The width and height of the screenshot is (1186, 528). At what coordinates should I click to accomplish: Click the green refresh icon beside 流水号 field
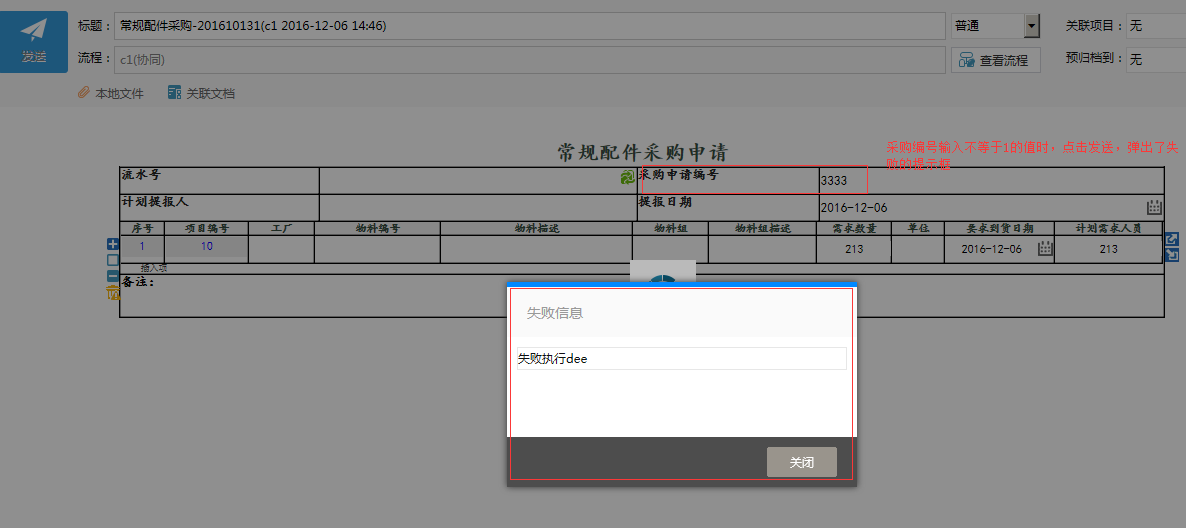(628, 177)
